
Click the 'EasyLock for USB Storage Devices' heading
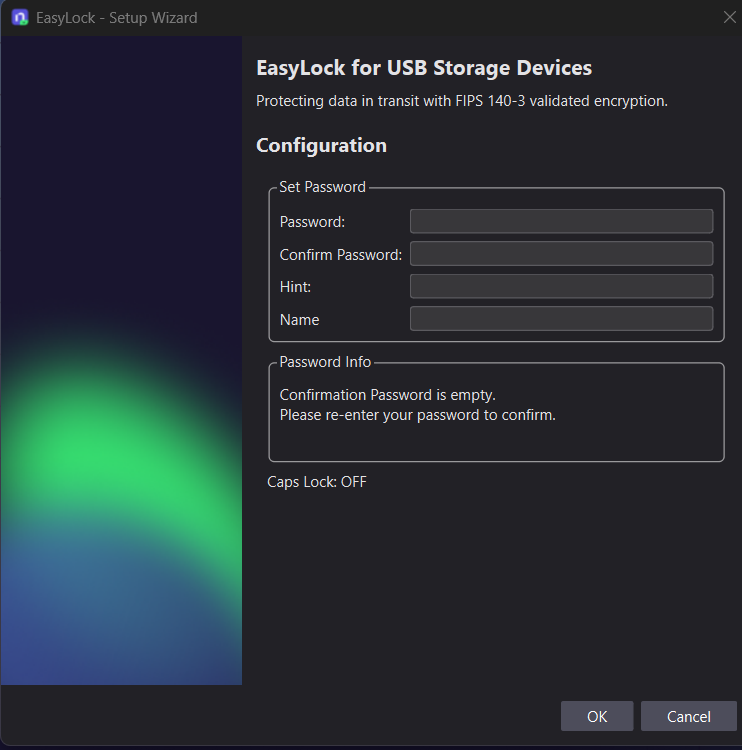click(x=424, y=68)
